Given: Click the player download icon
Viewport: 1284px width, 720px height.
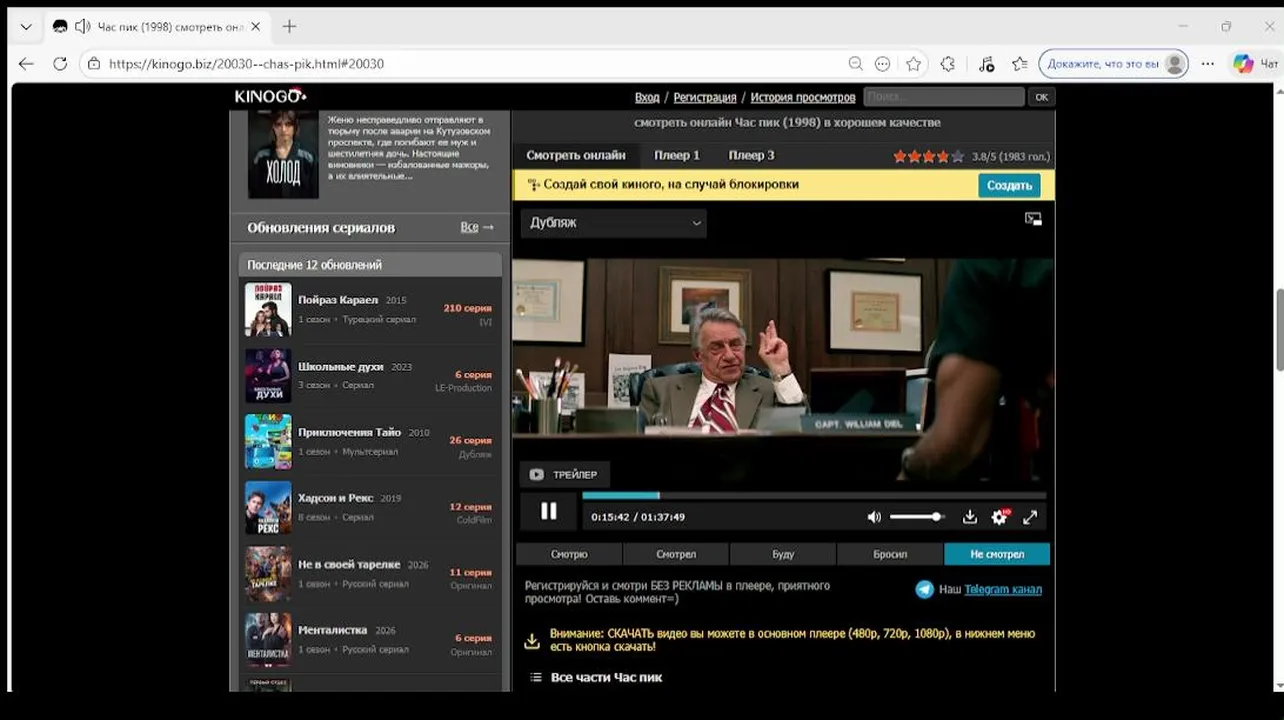Looking at the screenshot, I should coord(969,517).
